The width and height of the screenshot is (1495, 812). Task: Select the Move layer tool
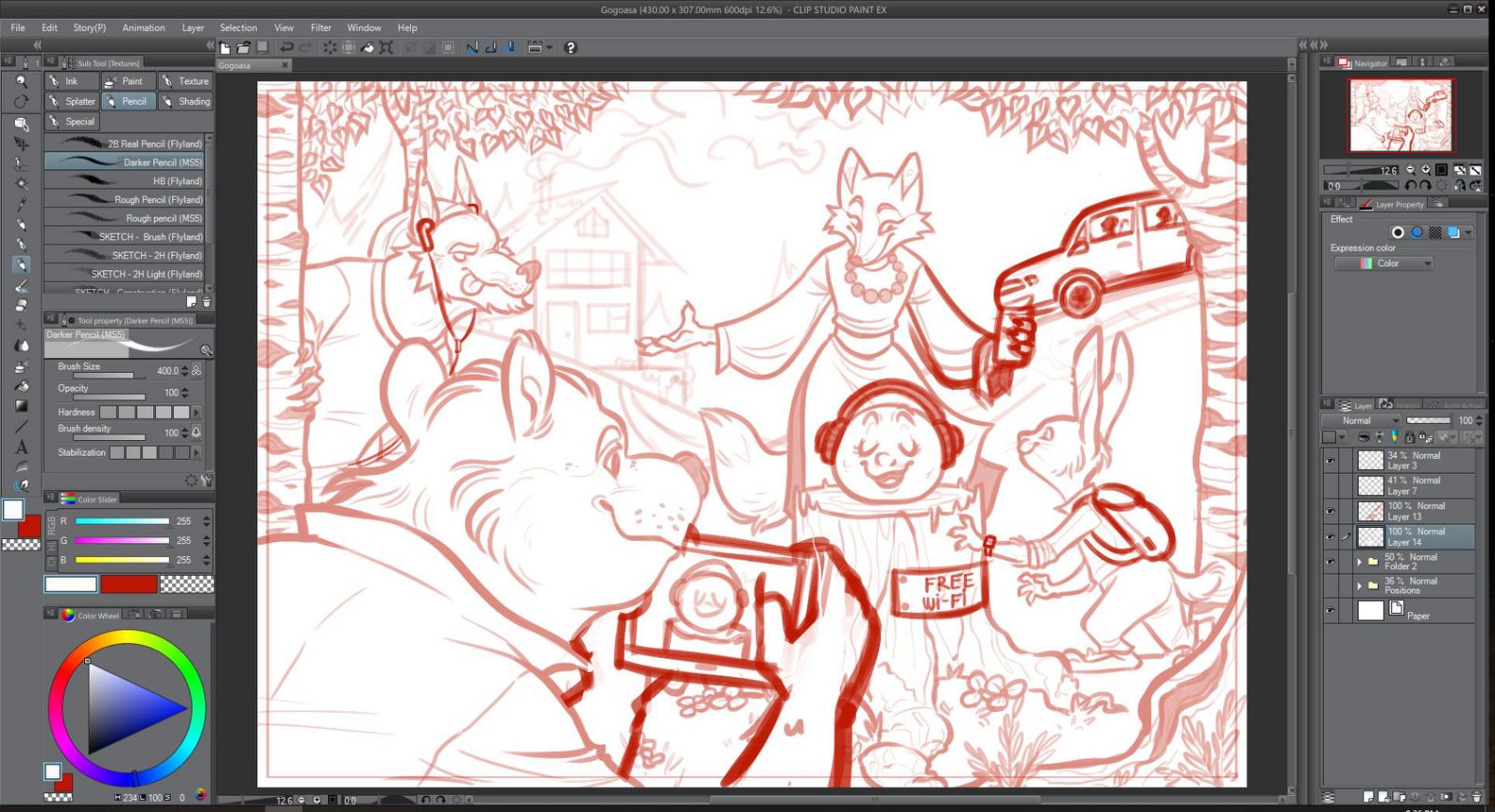(21, 144)
